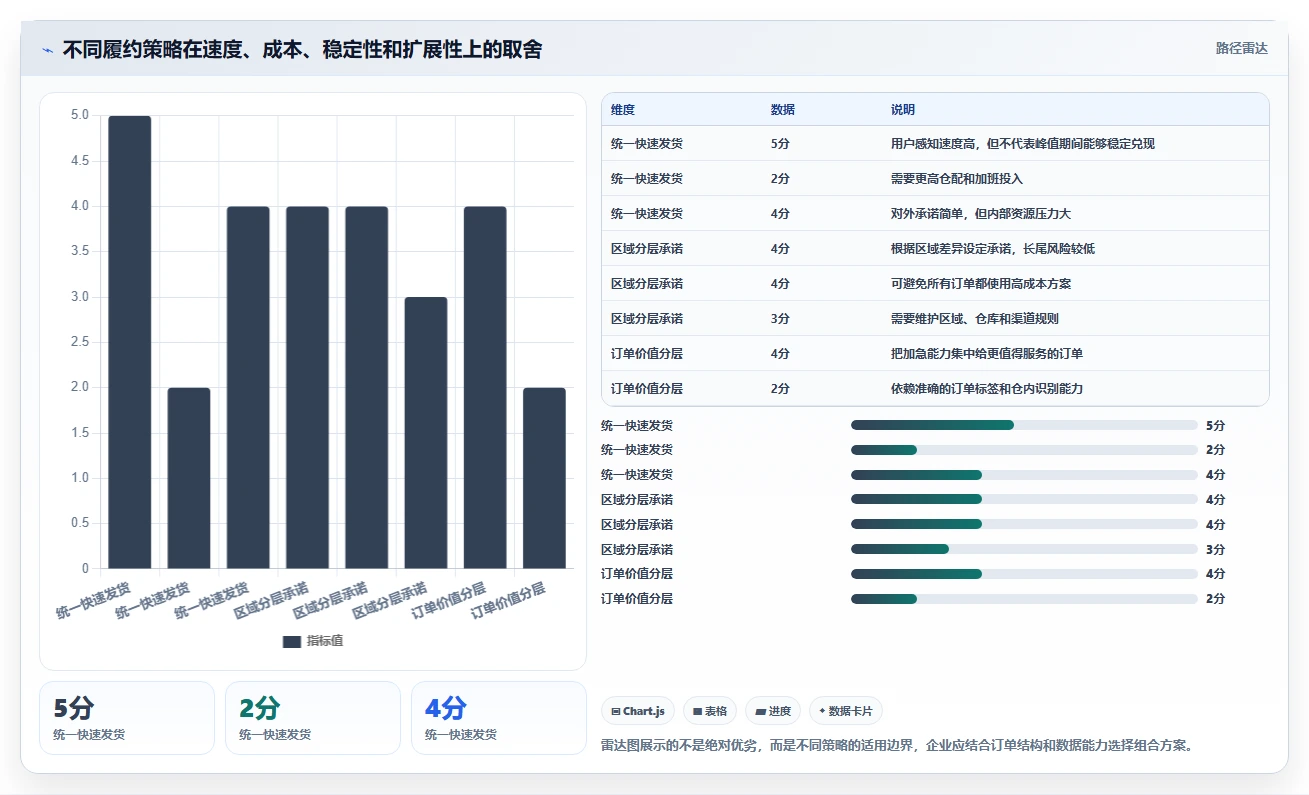1309x795 pixels.
Task: Click the 2分 progress bar for 订单价值分层
Action: click(x=1024, y=599)
